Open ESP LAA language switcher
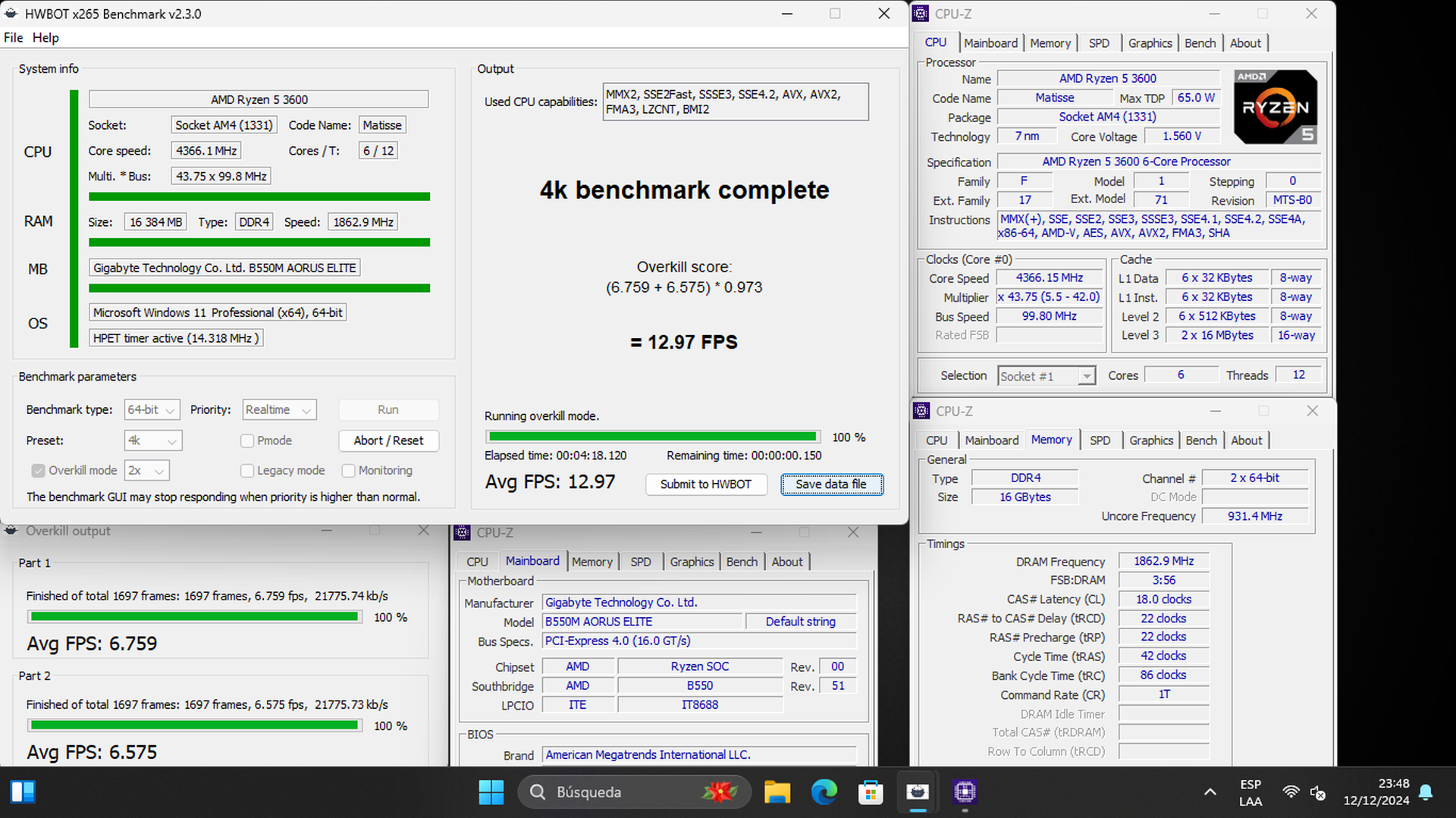The width and height of the screenshot is (1456, 818). point(1250,792)
